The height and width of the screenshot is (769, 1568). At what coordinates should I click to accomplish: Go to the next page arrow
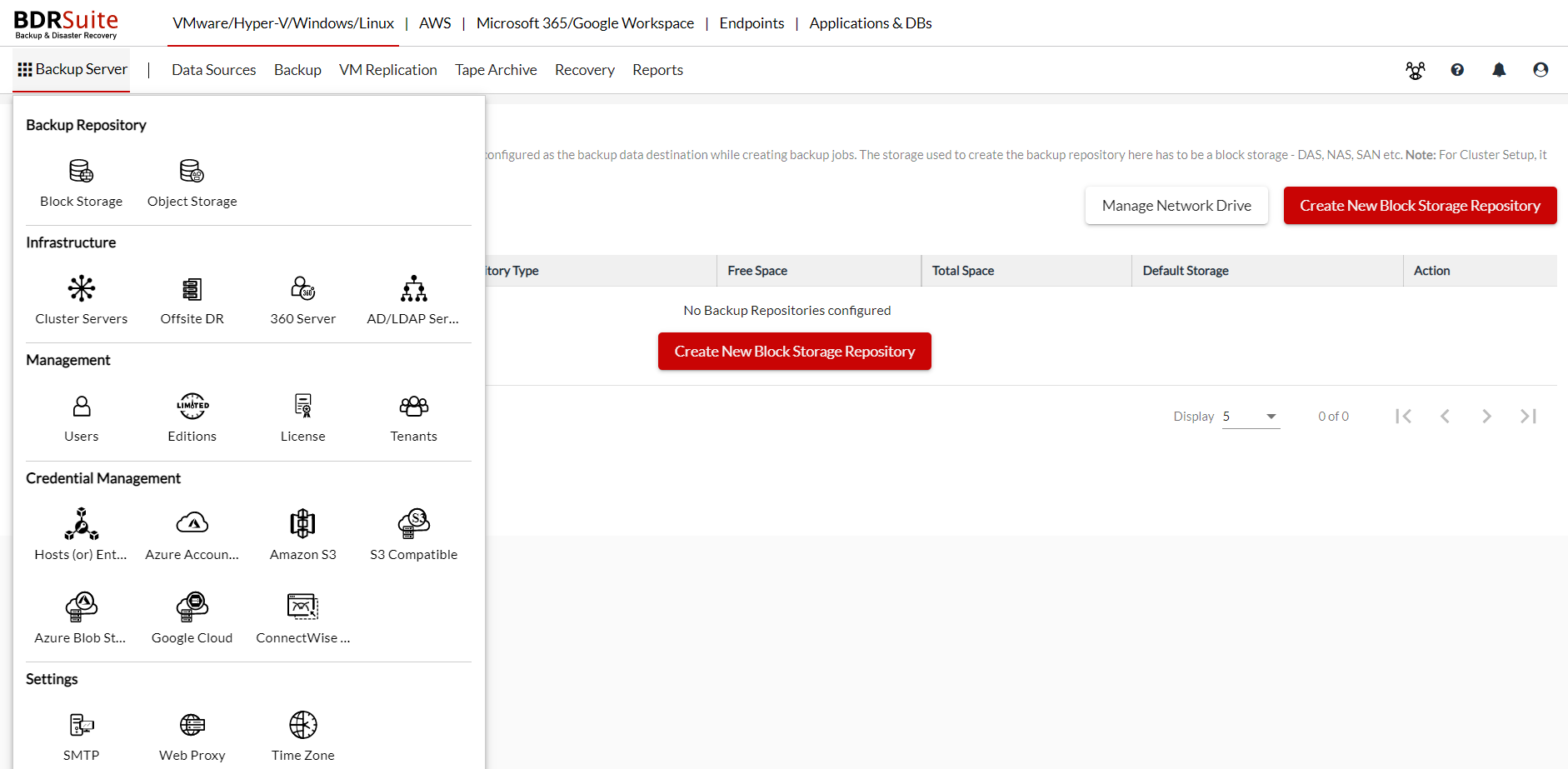(1486, 416)
